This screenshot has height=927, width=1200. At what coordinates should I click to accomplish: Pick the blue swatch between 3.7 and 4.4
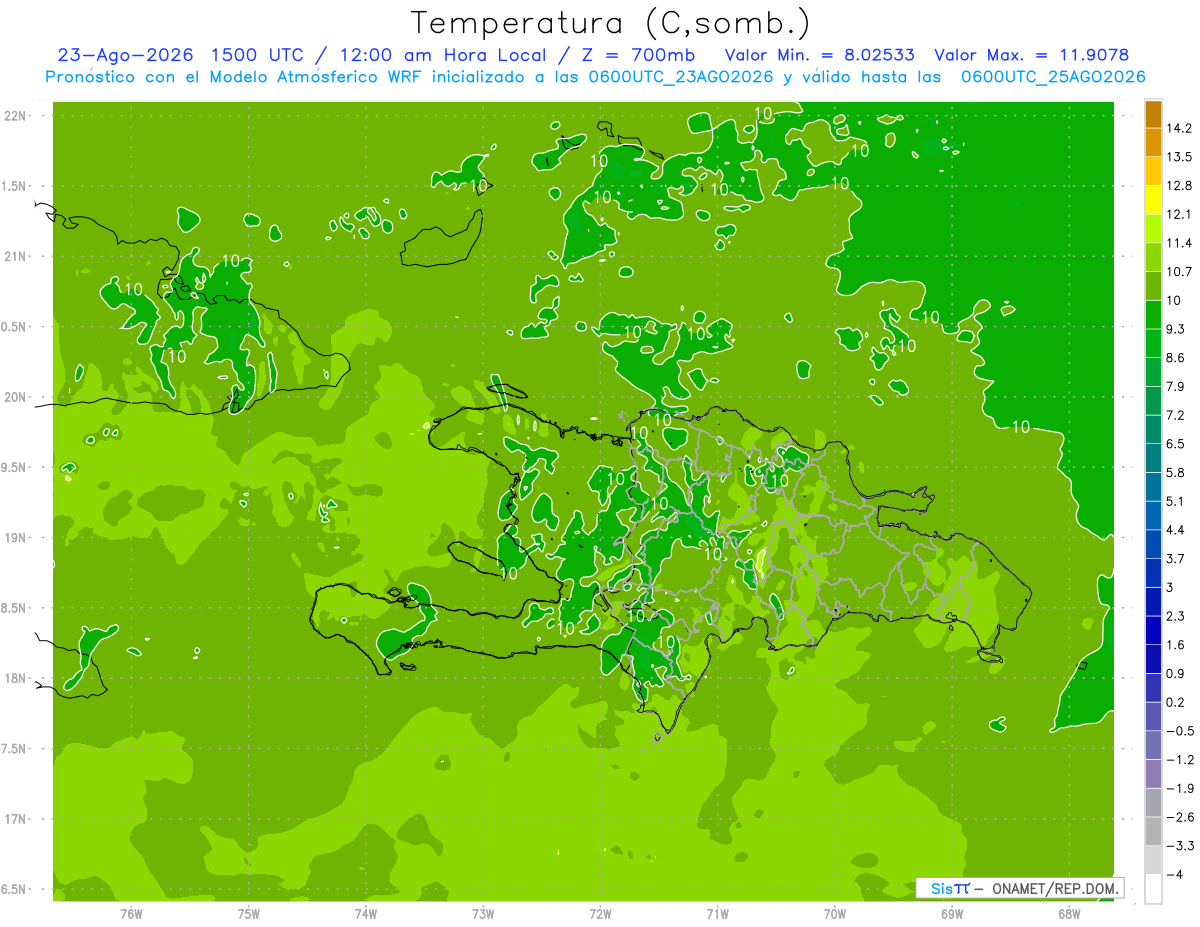pos(1153,544)
